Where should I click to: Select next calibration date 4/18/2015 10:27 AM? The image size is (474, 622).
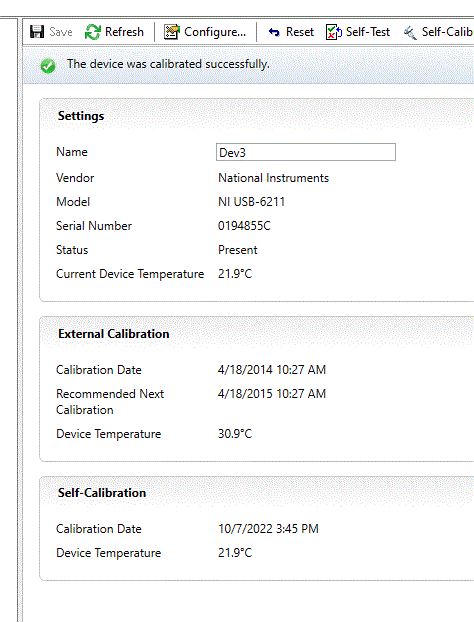272,394
